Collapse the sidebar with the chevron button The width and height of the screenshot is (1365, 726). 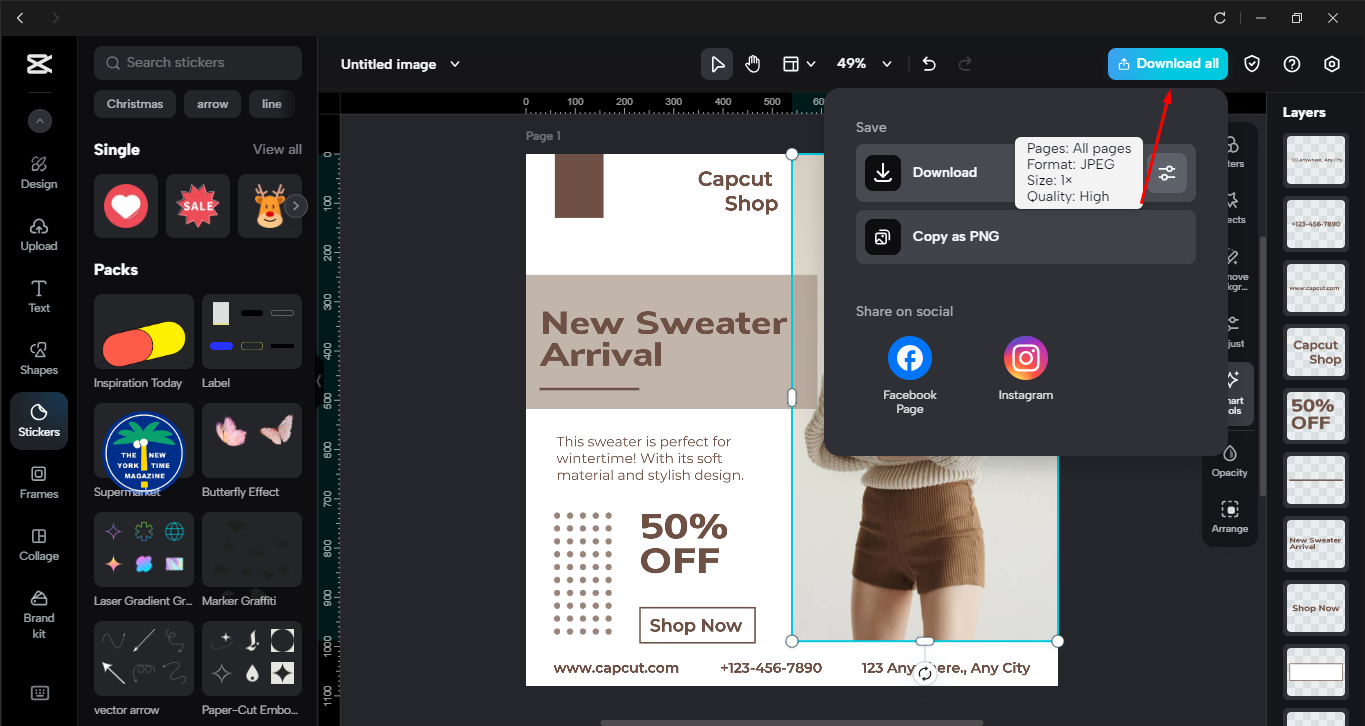coord(39,122)
